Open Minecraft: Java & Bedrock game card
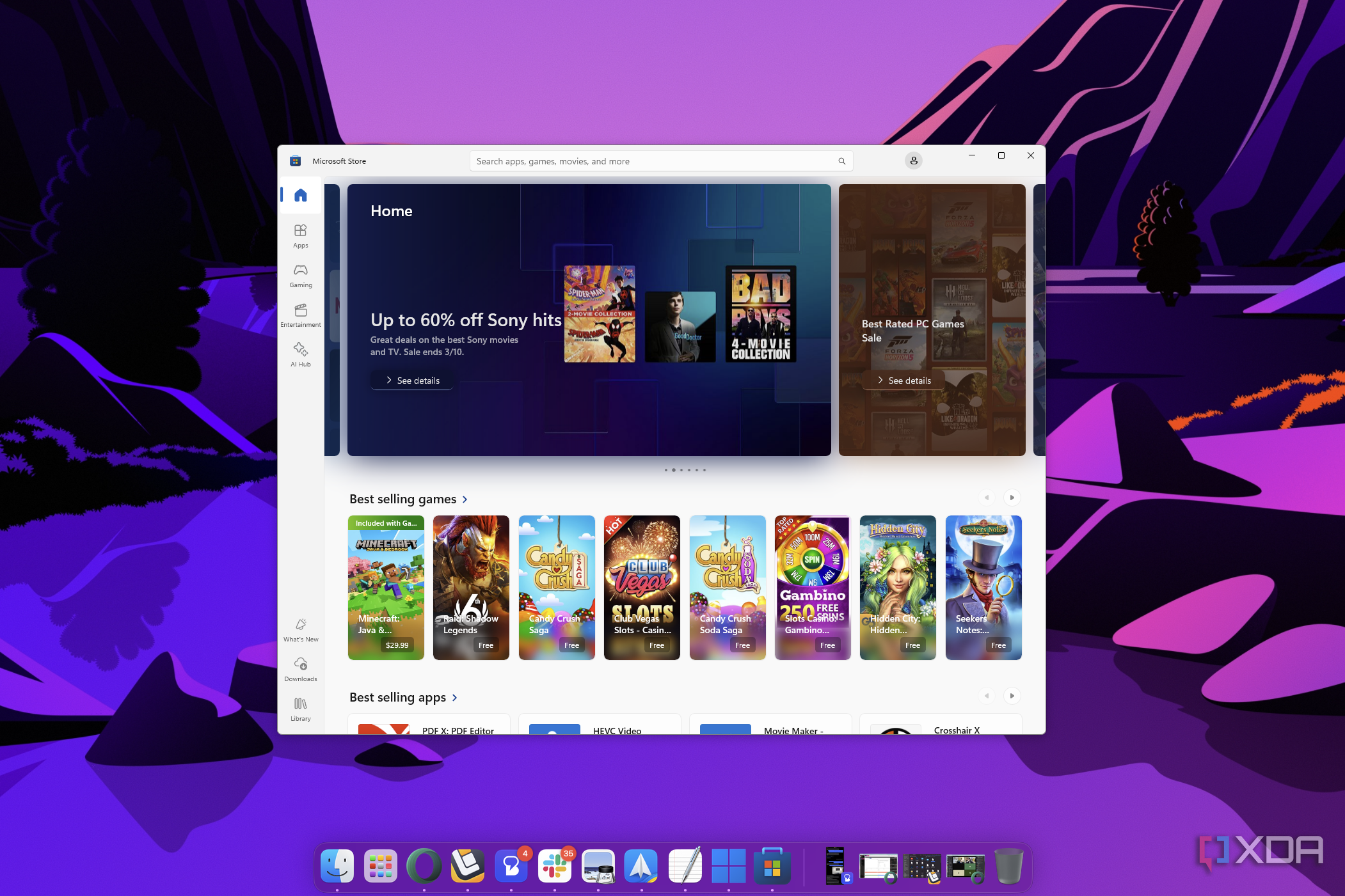 pos(386,588)
